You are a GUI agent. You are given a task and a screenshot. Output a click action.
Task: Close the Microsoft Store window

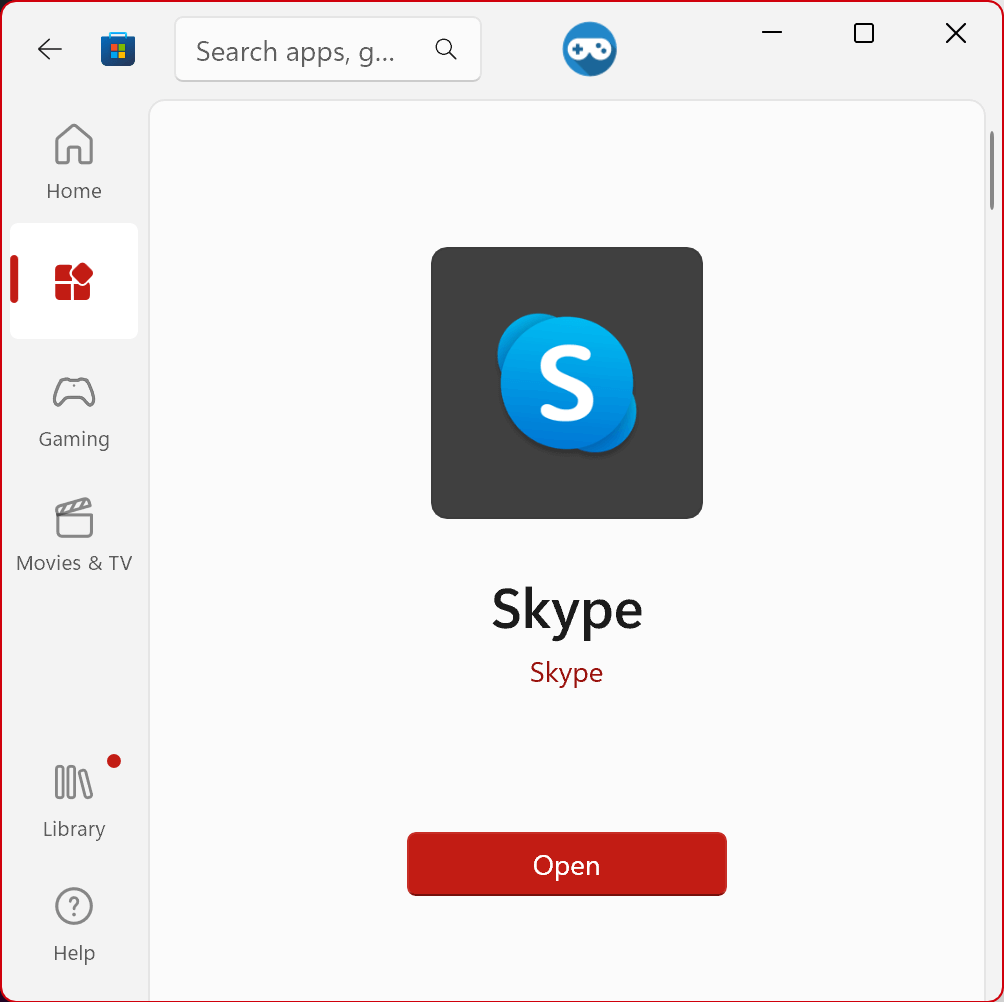coord(955,33)
